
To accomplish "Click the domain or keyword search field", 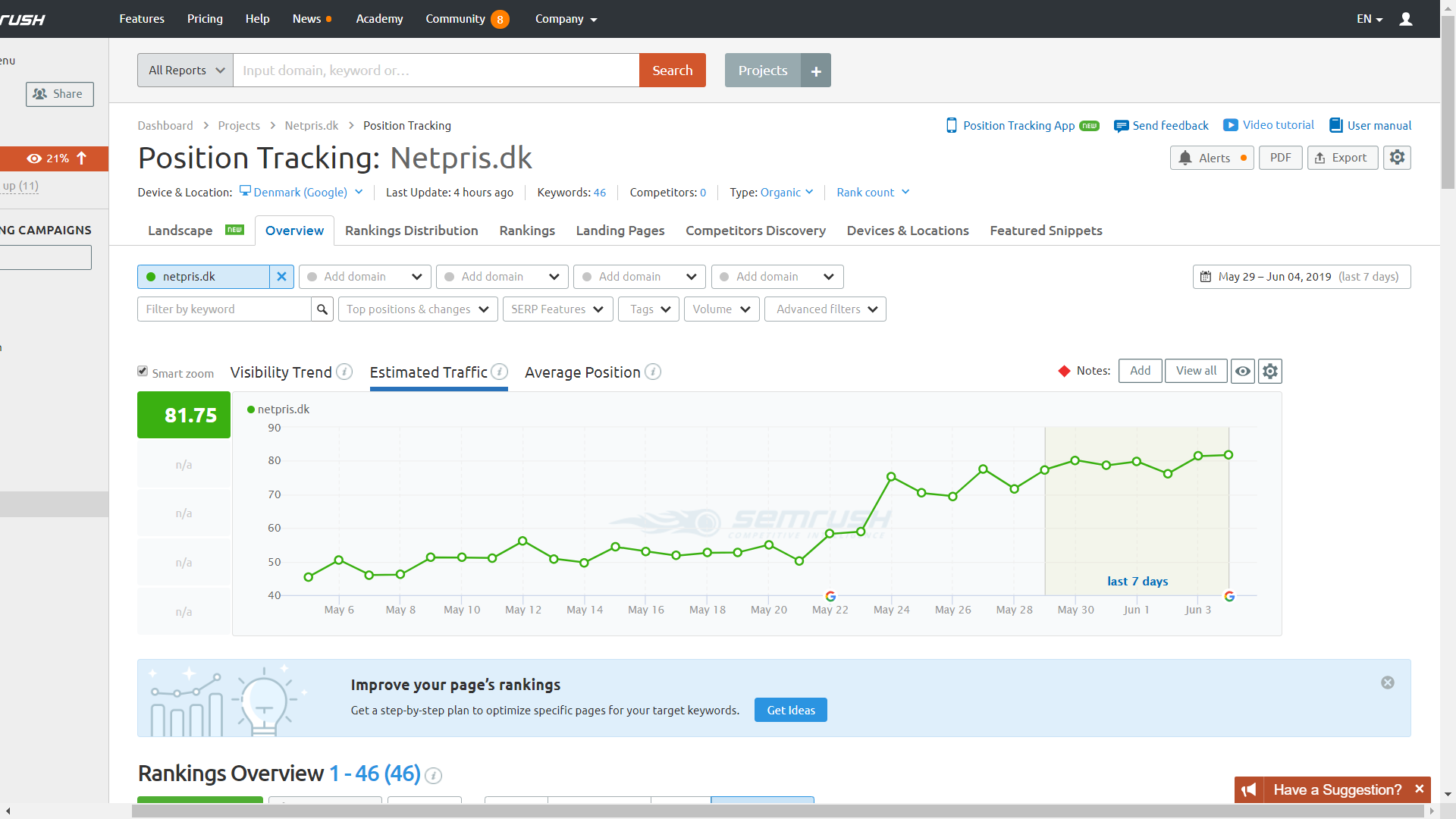I will click(x=436, y=71).
